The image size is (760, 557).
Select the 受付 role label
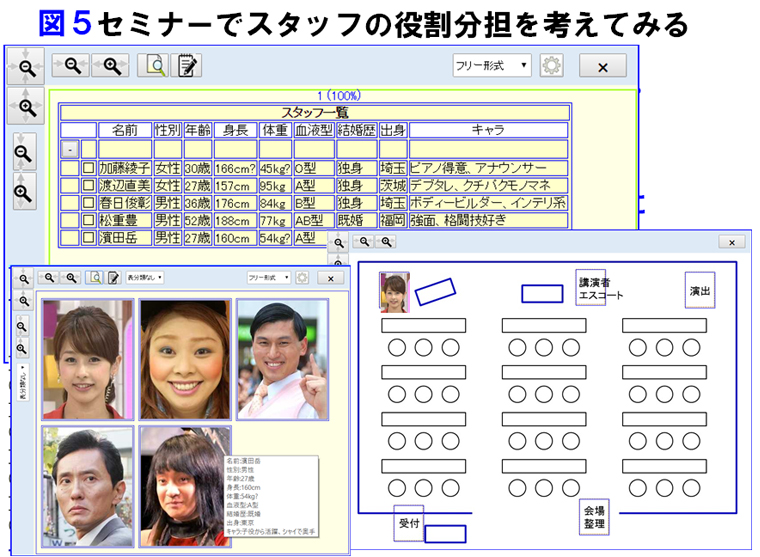tap(409, 523)
